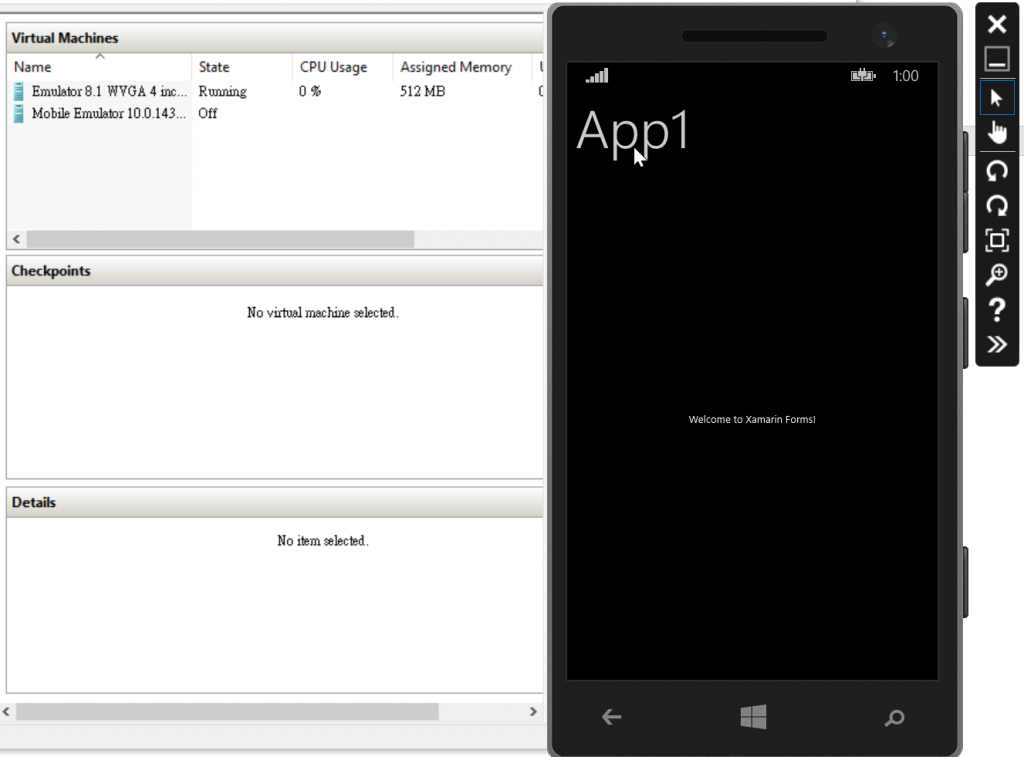This screenshot has height=757, width=1024.
Task: Click the 512 MB memory cell
Action: (423, 91)
